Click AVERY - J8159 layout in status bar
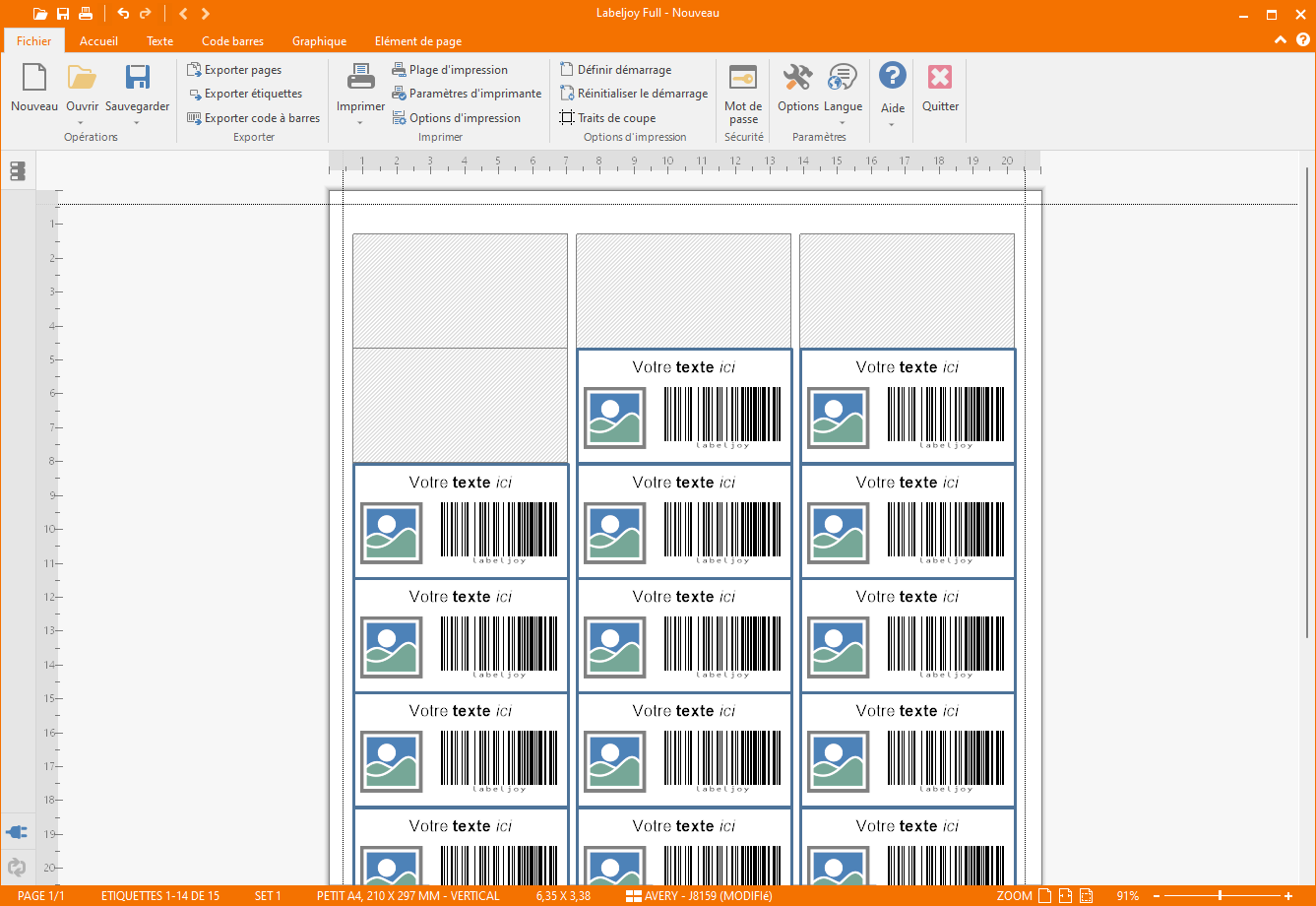The height and width of the screenshot is (906, 1316). pos(699,896)
